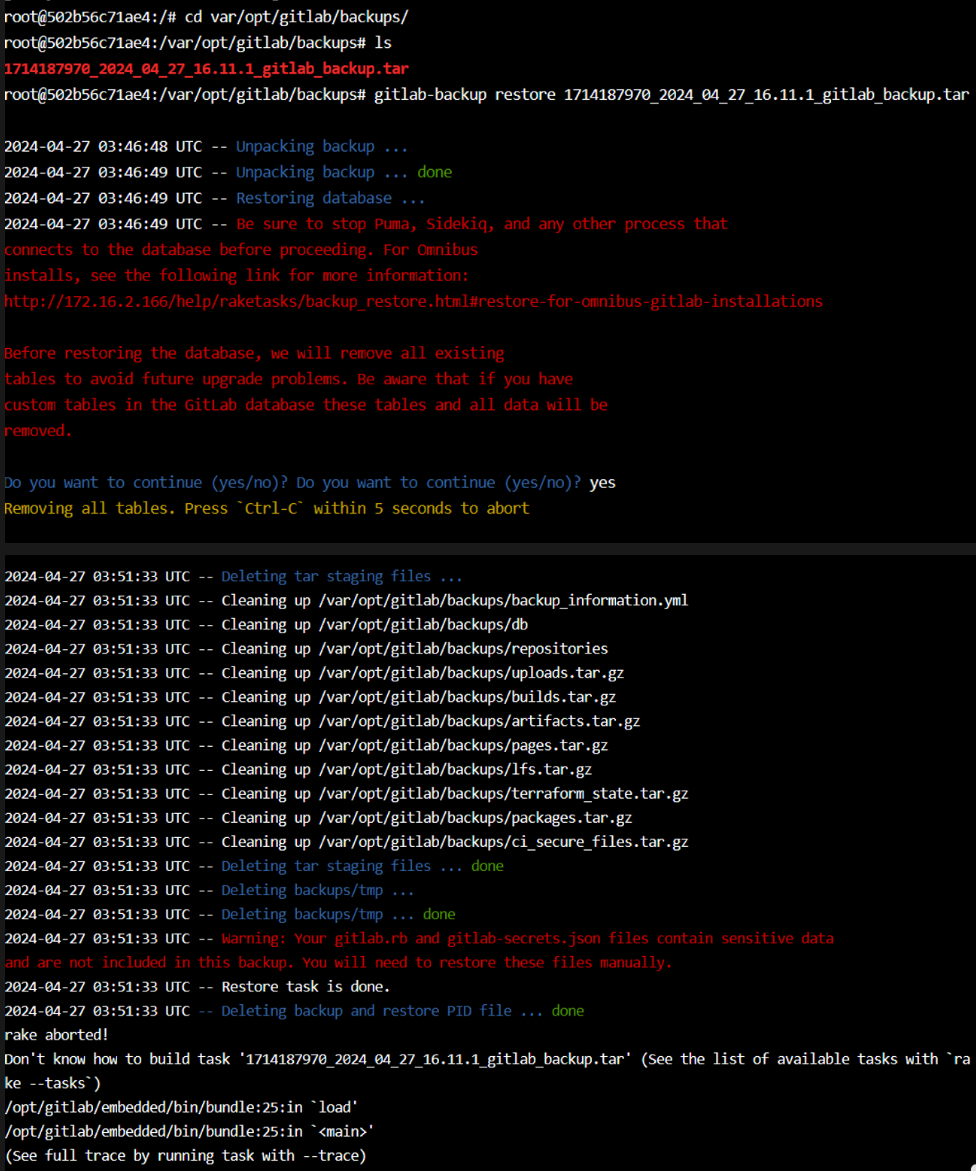Image resolution: width=976 pixels, height=1171 pixels.
Task: Click 'Cleaning up backup_information.yml' line
Action: (x=346, y=600)
